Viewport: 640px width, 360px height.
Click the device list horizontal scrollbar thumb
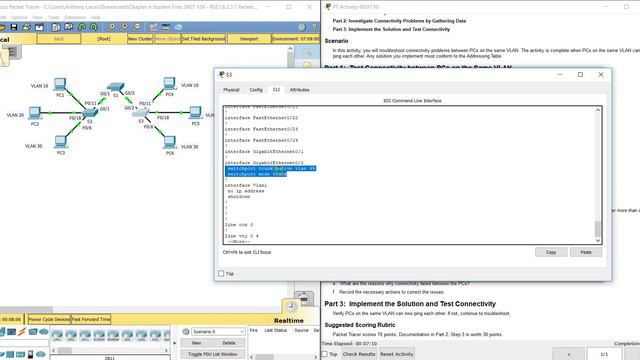pos(64,350)
